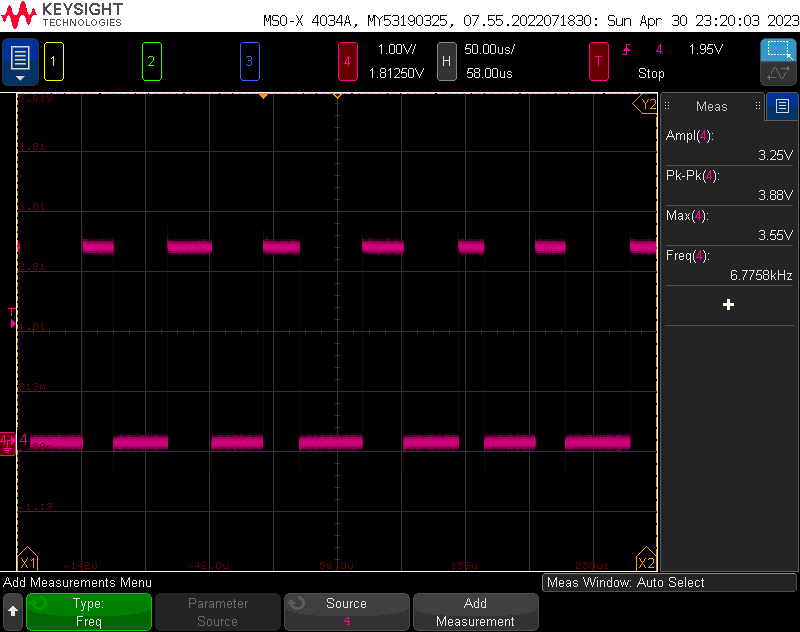Open the sidebar list icon beside Meas
Screen dimensions: 800x632
[782, 106]
